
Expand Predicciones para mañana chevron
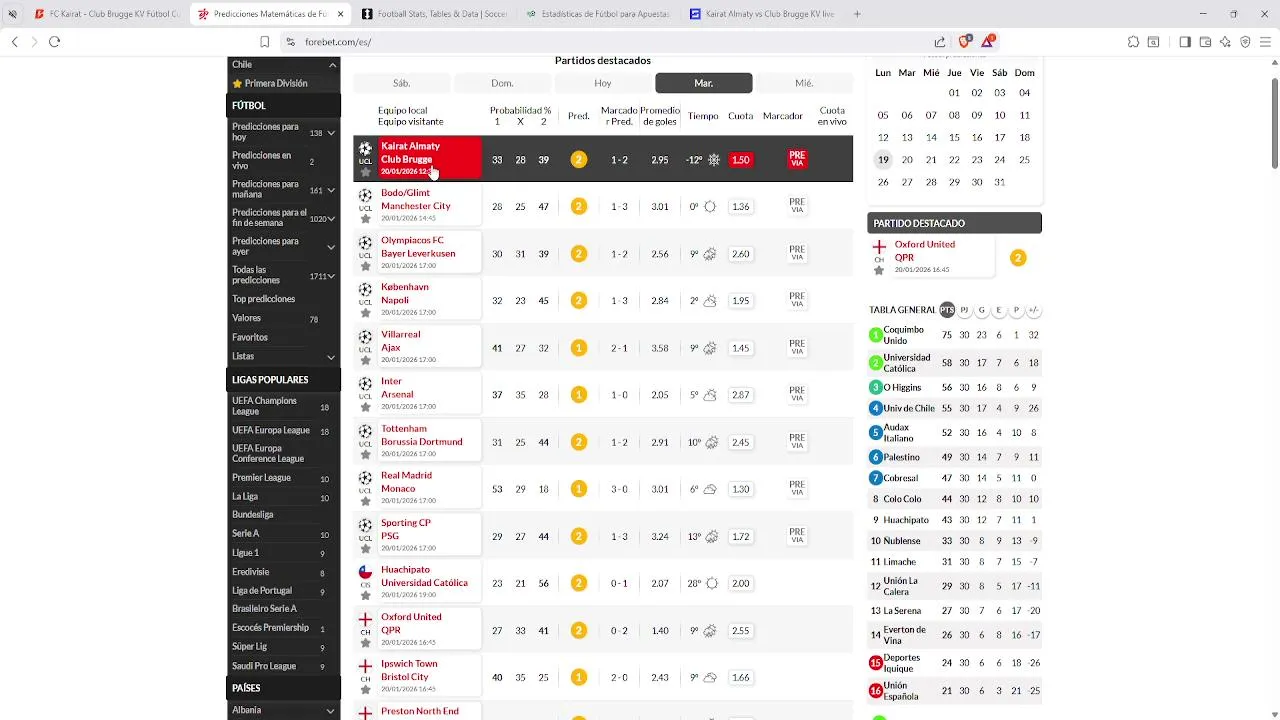(x=331, y=190)
